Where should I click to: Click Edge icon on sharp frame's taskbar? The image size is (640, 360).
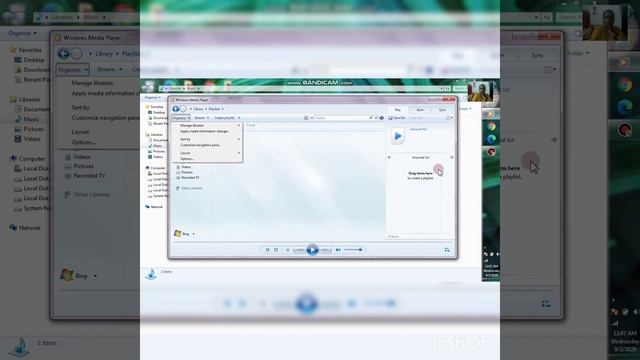coord(491,139)
